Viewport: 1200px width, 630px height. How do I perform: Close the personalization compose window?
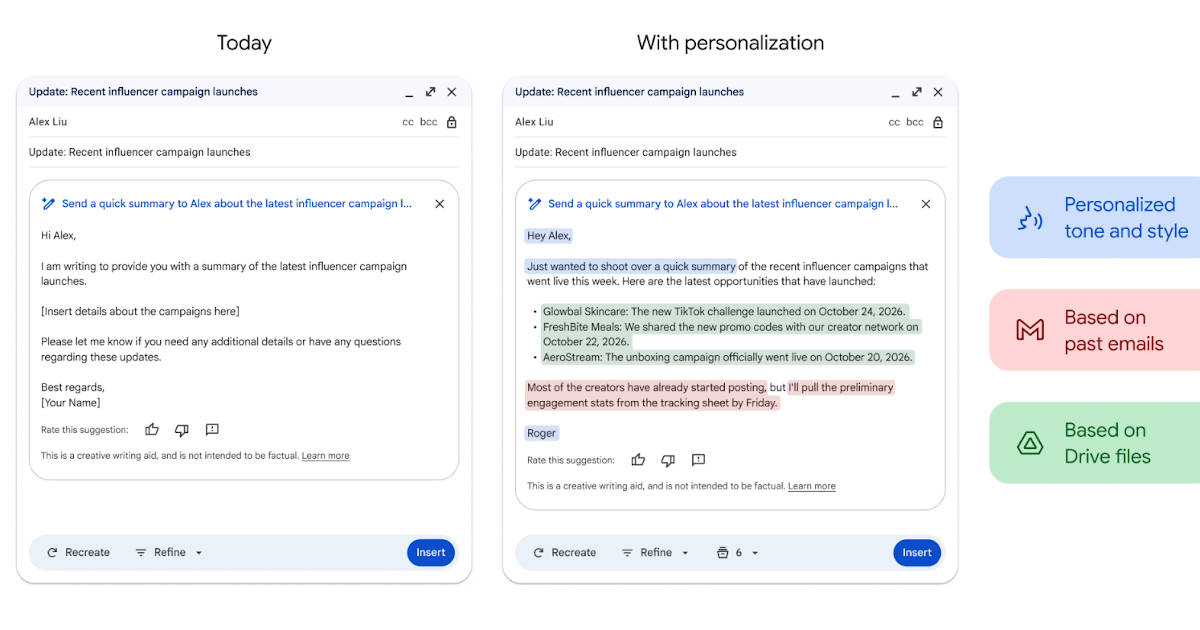pos(937,92)
